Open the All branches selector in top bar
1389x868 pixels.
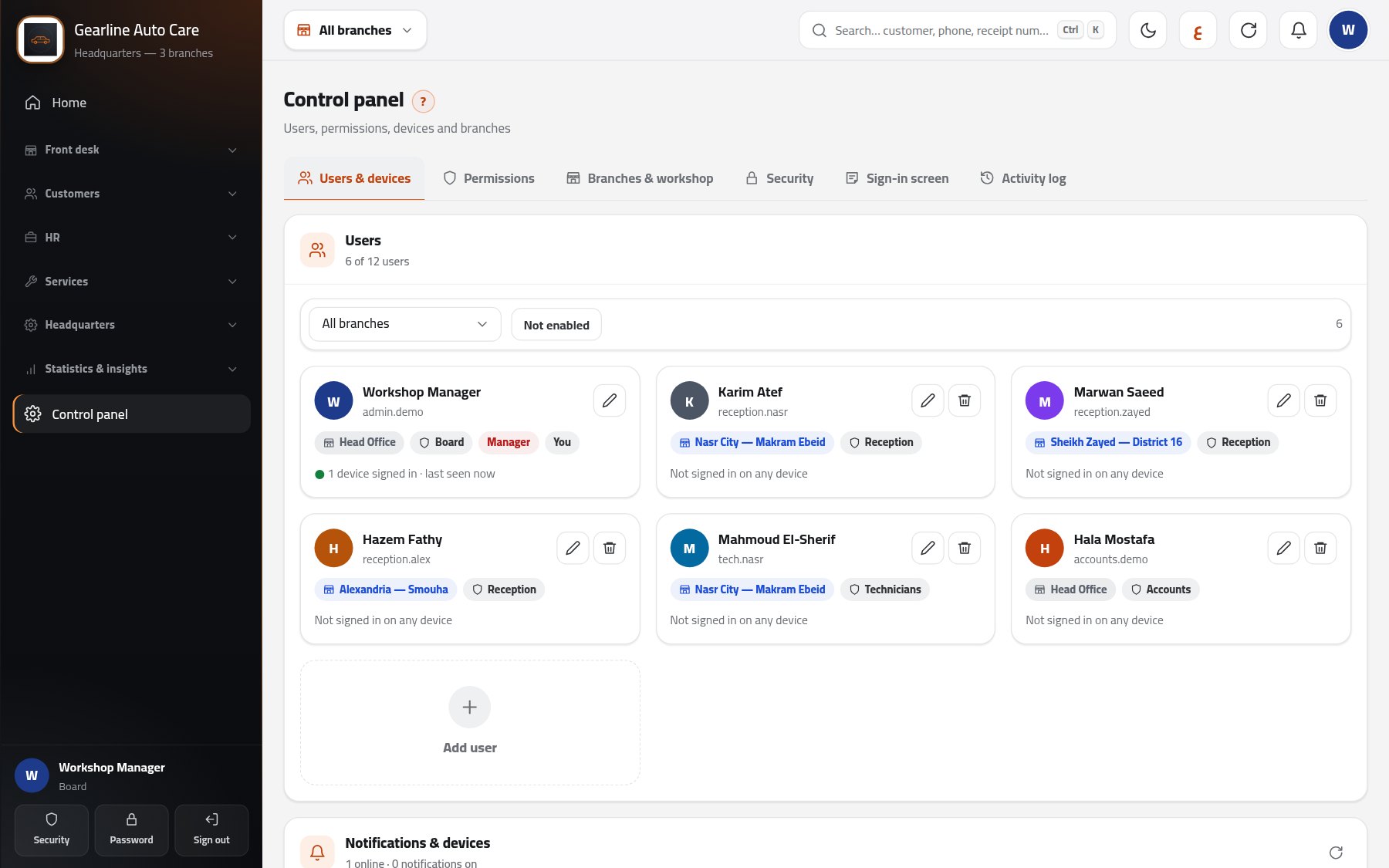click(x=355, y=30)
